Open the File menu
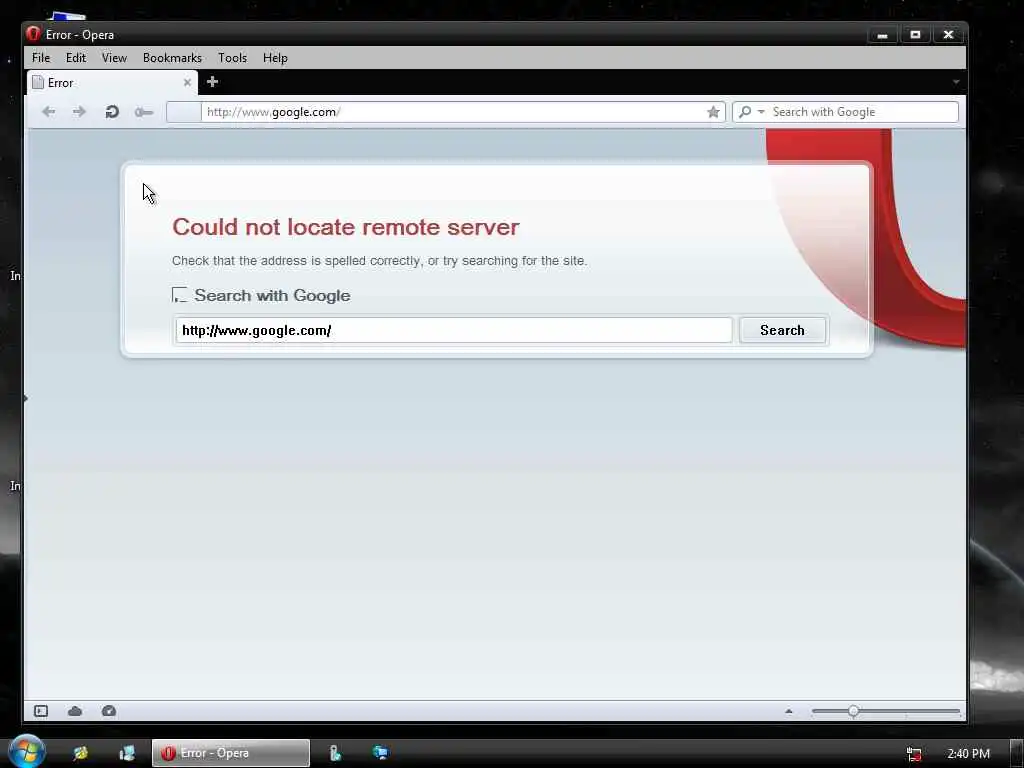The height and width of the screenshot is (768, 1024). (40, 57)
